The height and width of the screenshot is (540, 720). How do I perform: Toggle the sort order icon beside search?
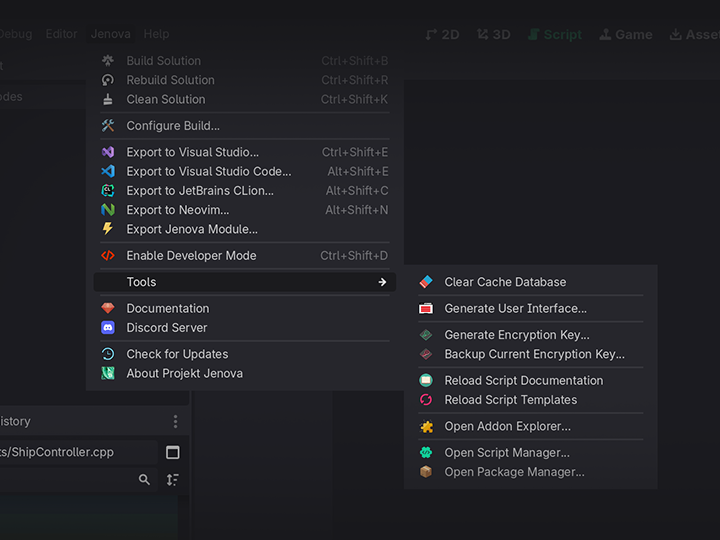click(x=173, y=479)
